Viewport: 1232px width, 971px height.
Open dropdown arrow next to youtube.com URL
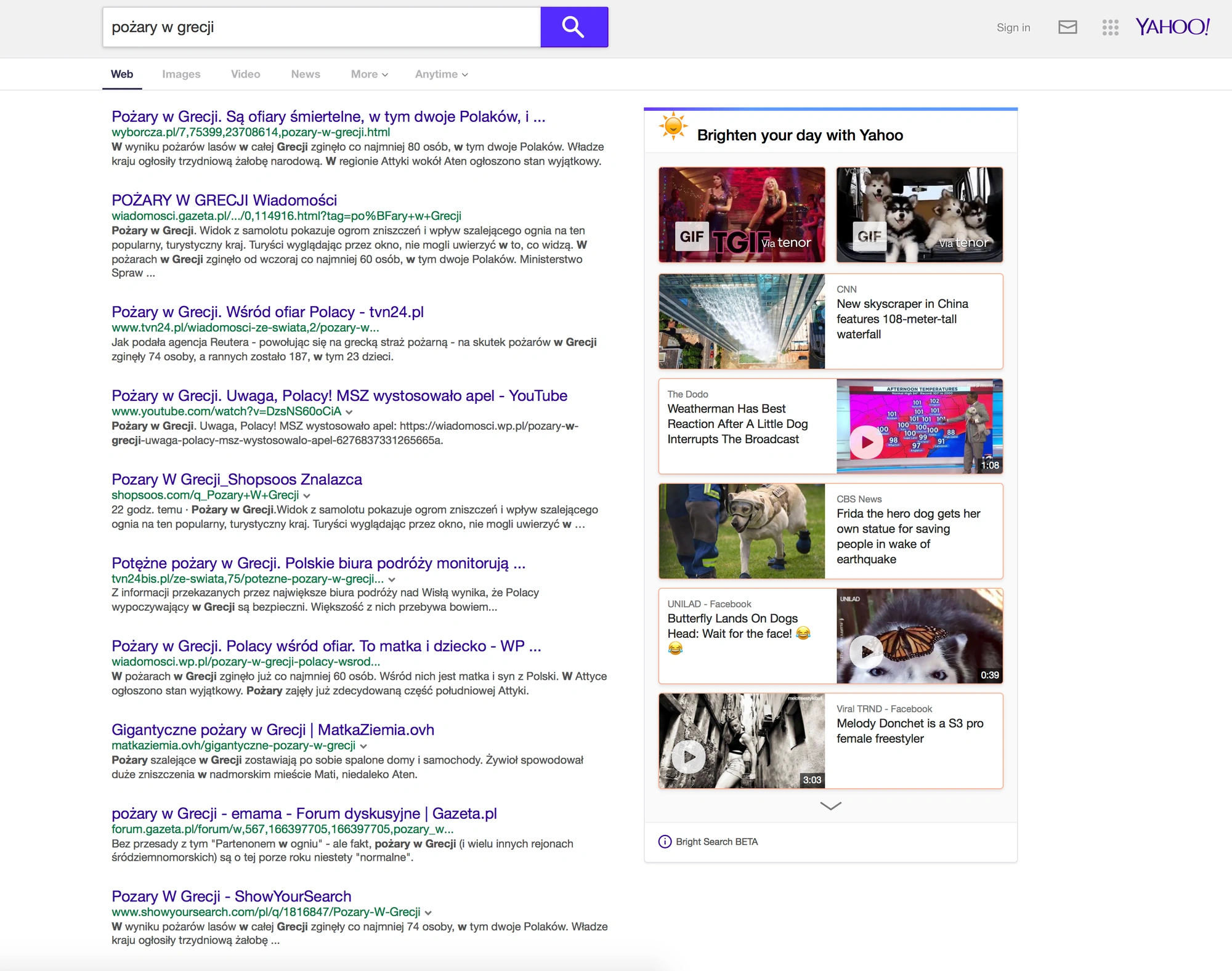tap(349, 412)
